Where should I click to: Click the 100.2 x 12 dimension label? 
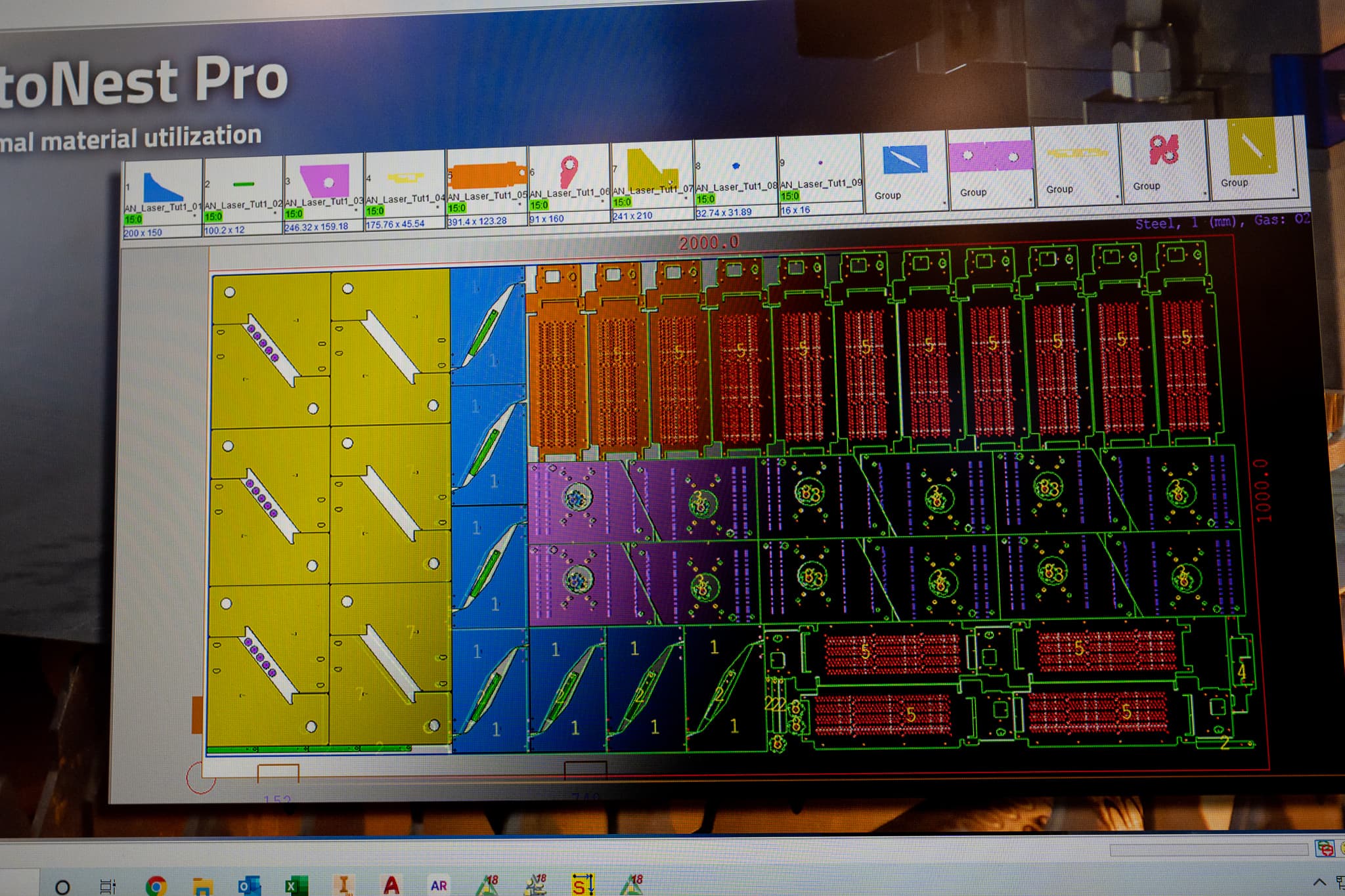click(224, 230)
